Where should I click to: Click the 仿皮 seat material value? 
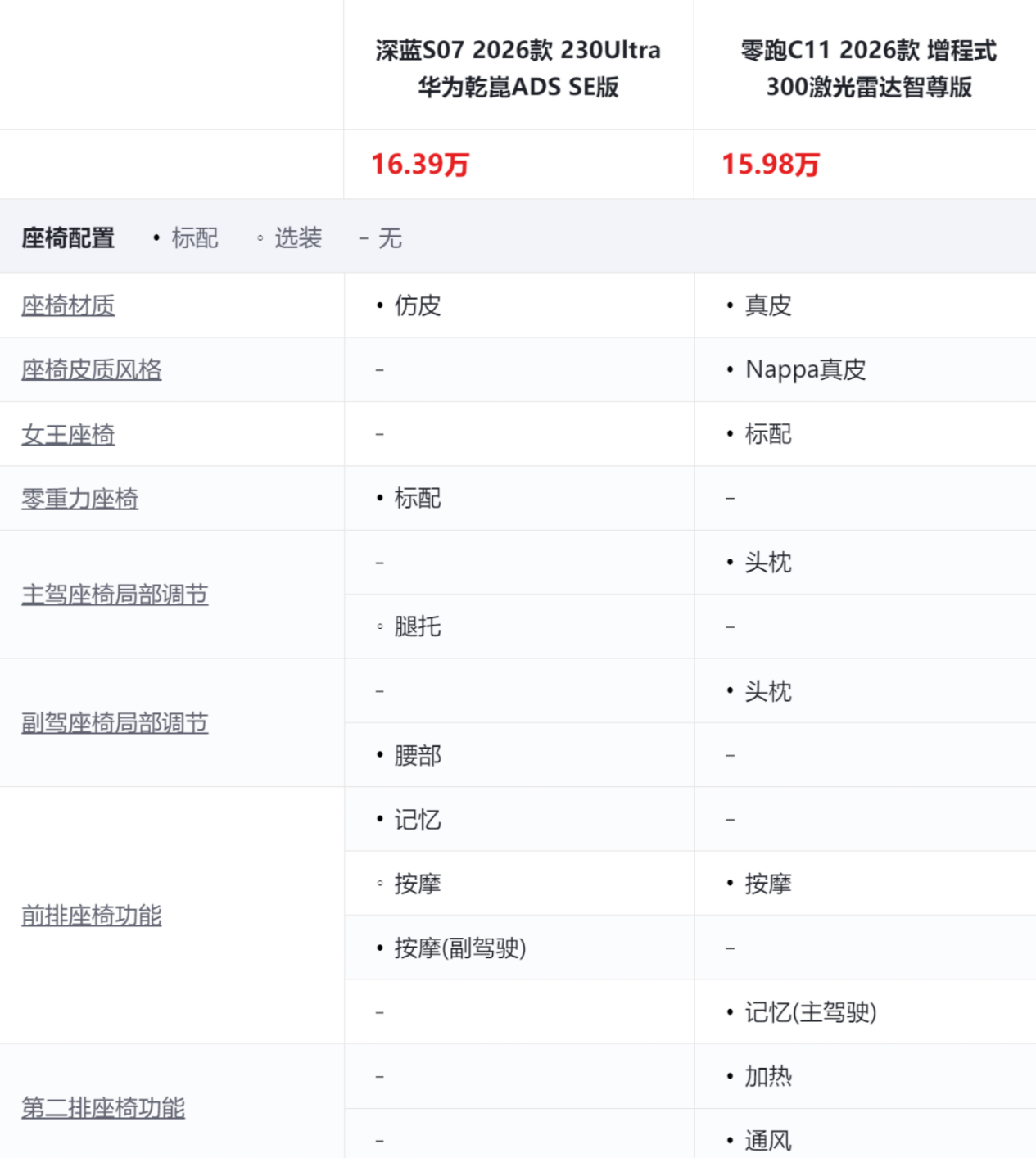point(417,305)
